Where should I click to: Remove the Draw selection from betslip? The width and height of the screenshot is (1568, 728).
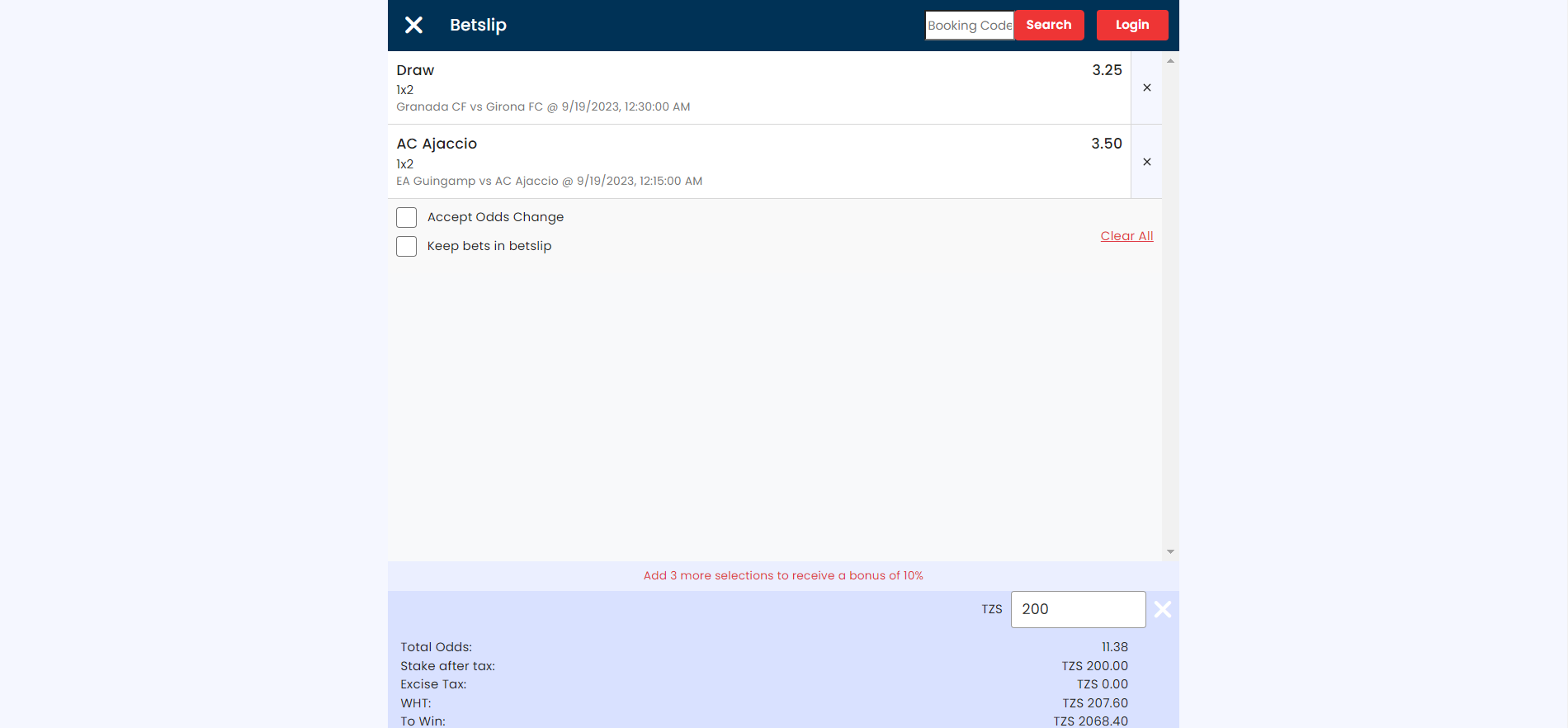pos(1146,87)
